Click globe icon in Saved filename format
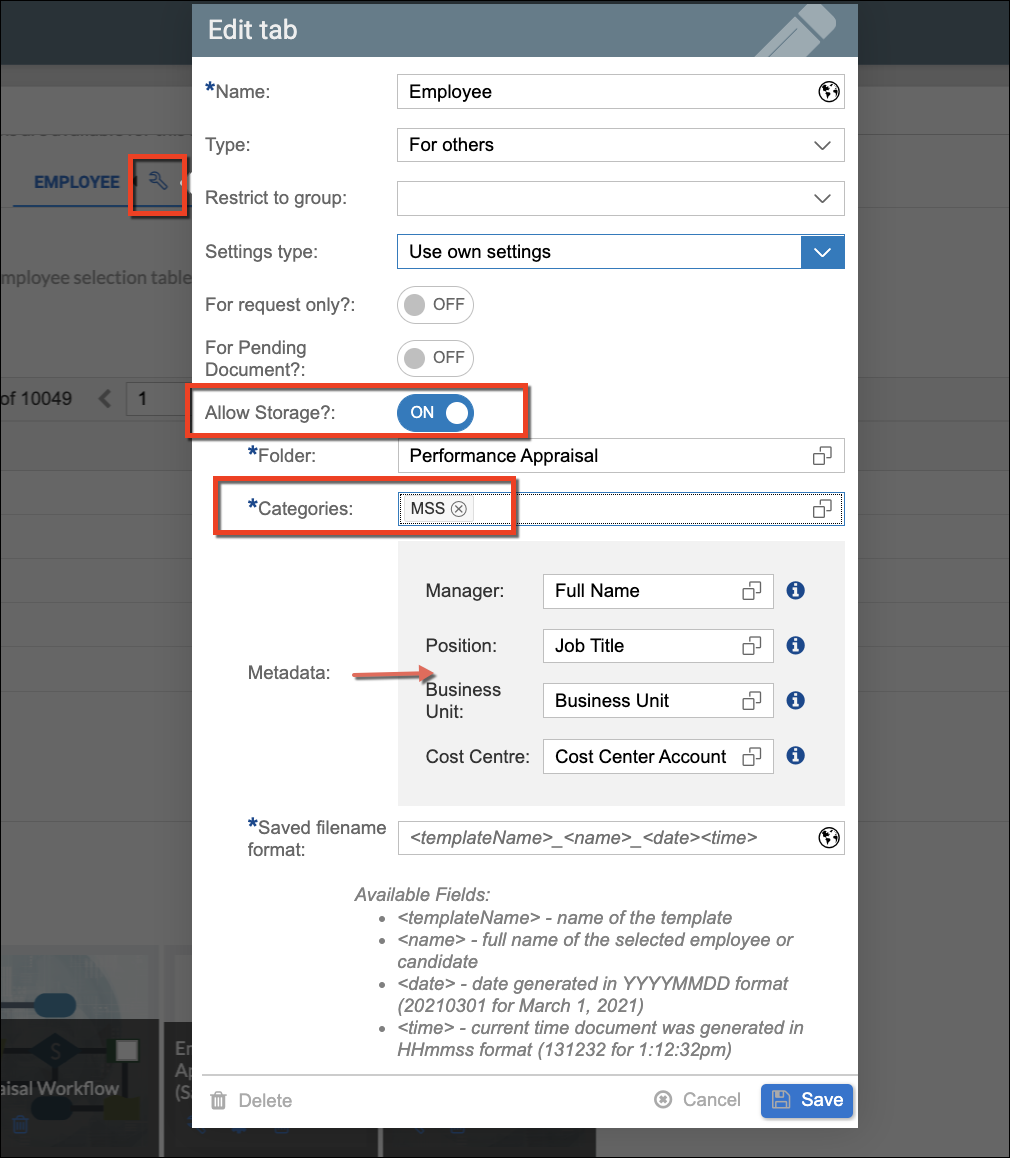The image size is (1010, 1158). (828, 838)
